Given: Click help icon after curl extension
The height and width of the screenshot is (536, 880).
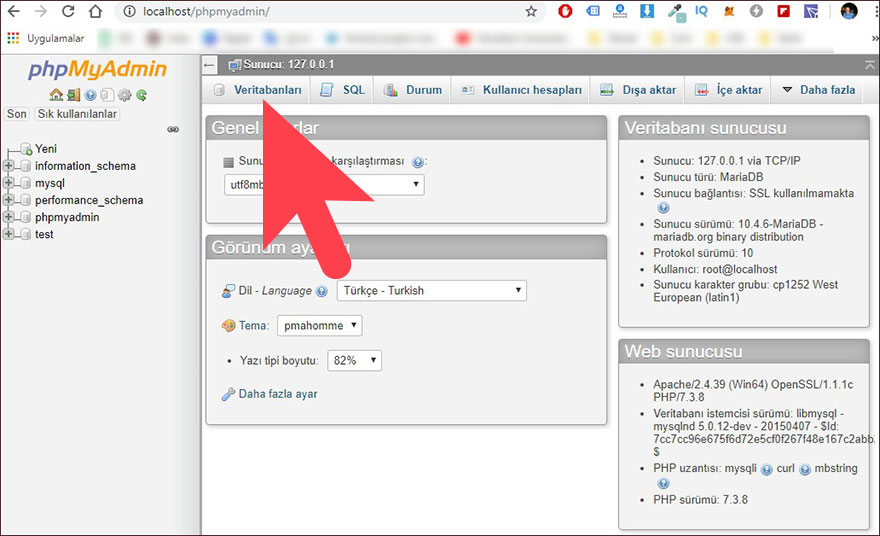Looking at the screenshot, I should click(805, 470).
